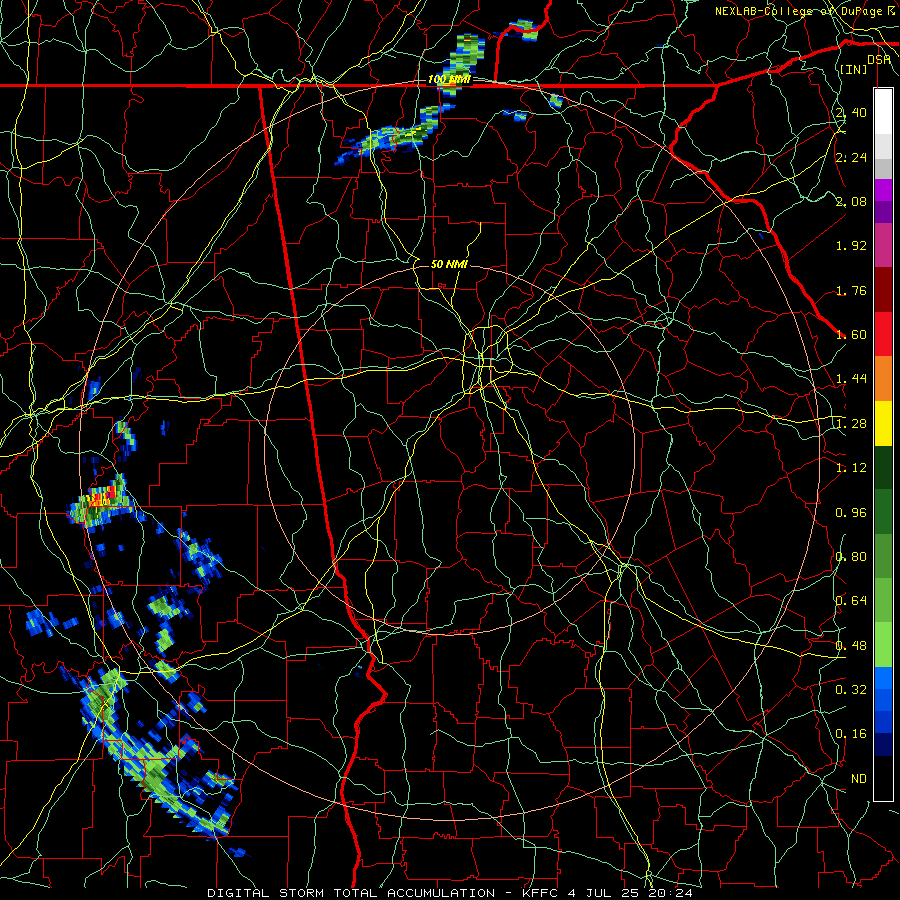Viewport: 900px width, 900px height.
Task: Click the 100 NMI range ring label
Action: click(449, 79)
